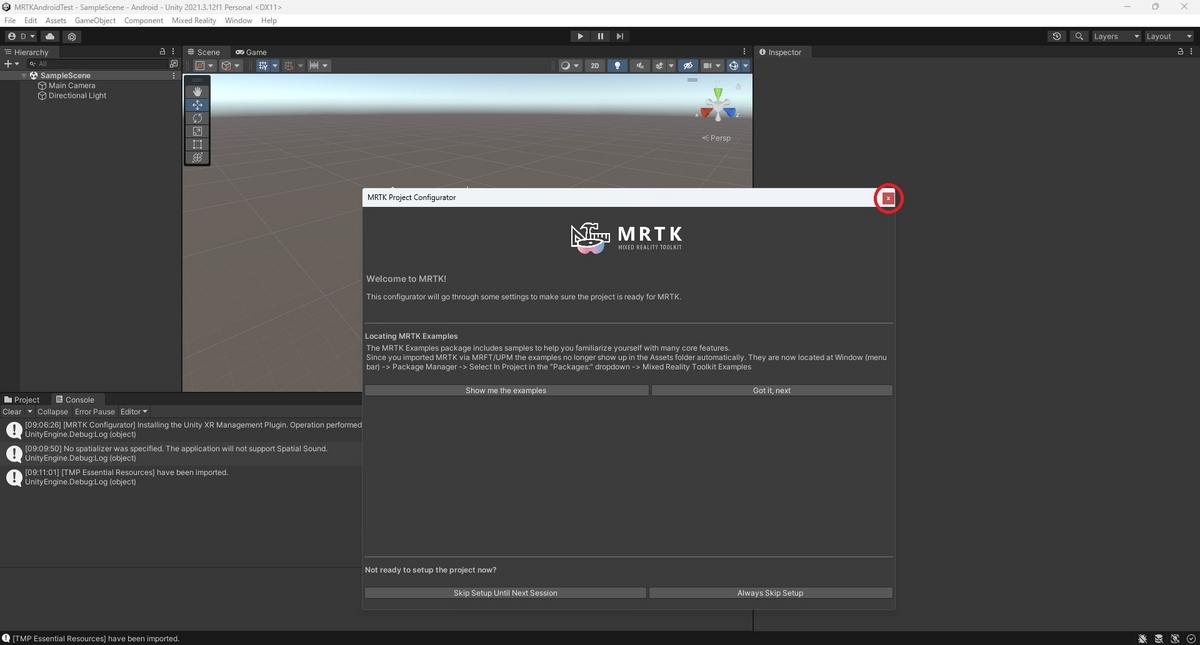Open Scene draw mode dropdown
The image size is (1200, 645).
click(570, 65)
